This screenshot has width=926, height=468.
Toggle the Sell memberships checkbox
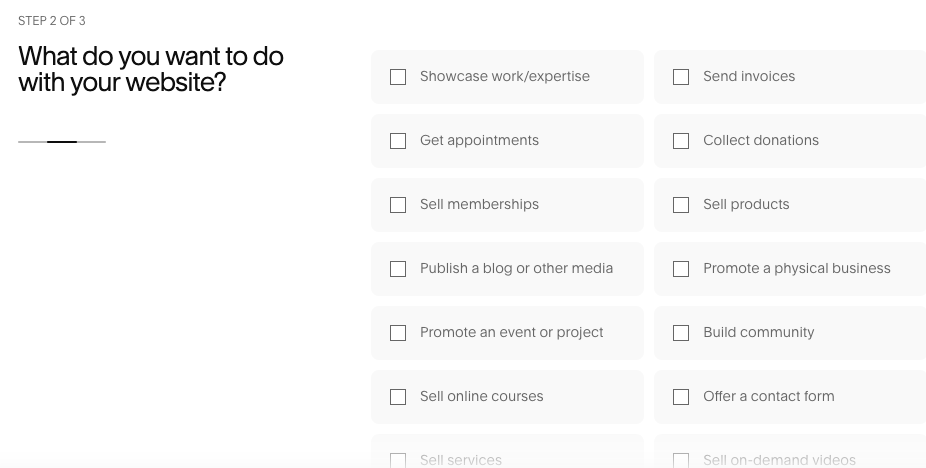pyautogui.click(x=398, y=205)
